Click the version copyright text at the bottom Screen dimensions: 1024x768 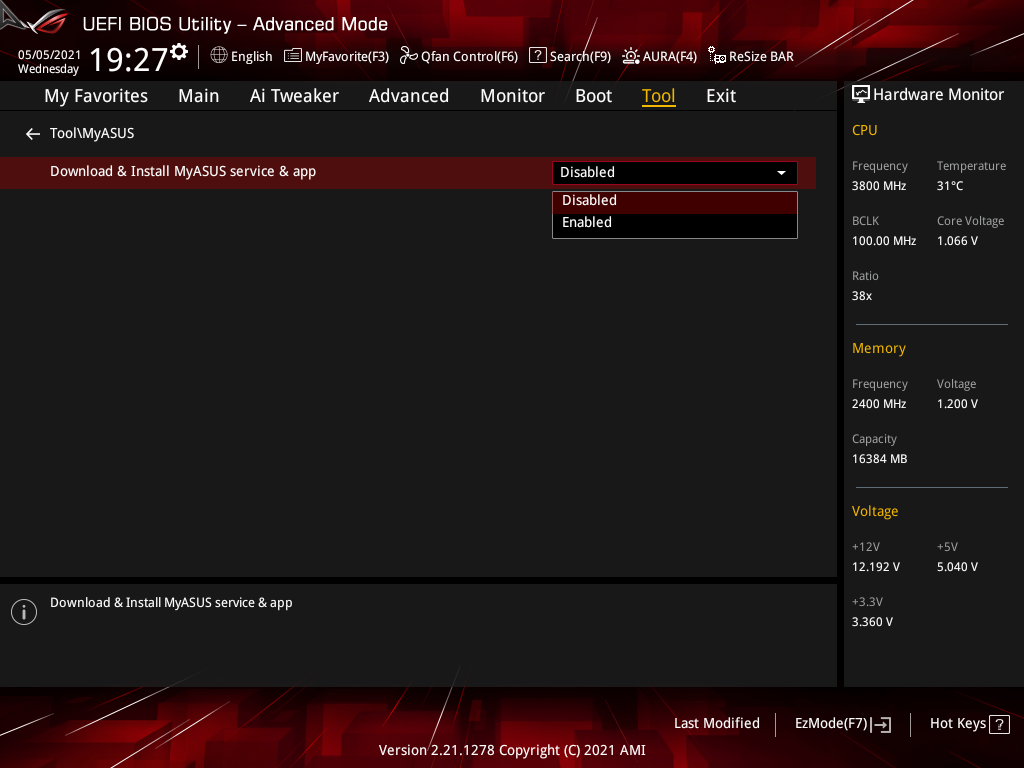pyautogui.click(x=512, y=750)
